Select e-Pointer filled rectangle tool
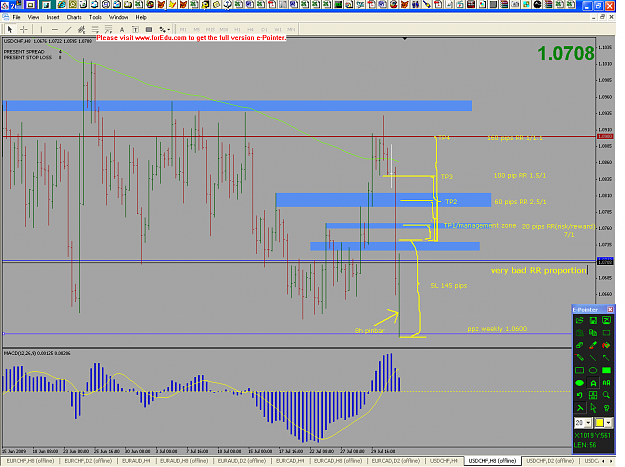Viewport: 625px width, 467px height. [x=606, y=370]
